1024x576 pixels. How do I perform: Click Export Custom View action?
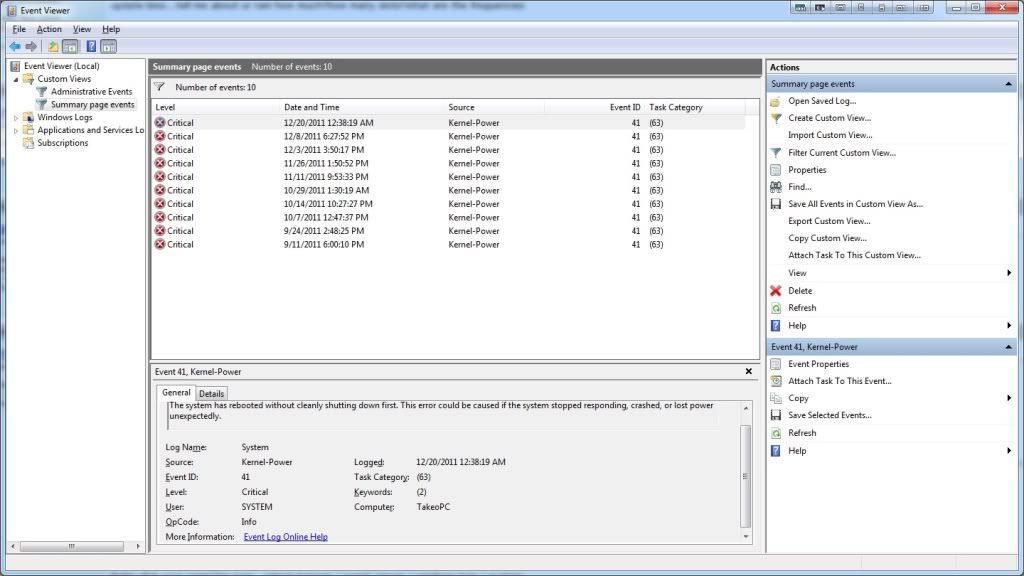pyautogui.click(x=829, y=221)
